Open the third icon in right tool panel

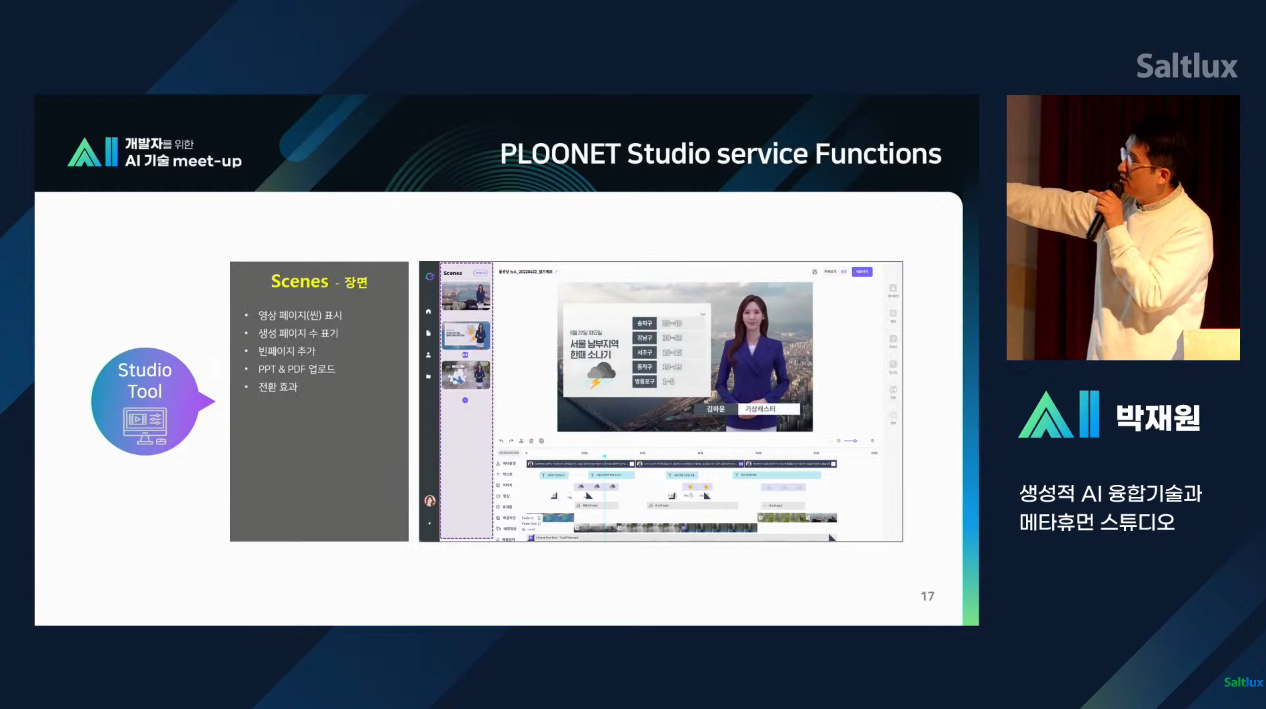point(893,339)
